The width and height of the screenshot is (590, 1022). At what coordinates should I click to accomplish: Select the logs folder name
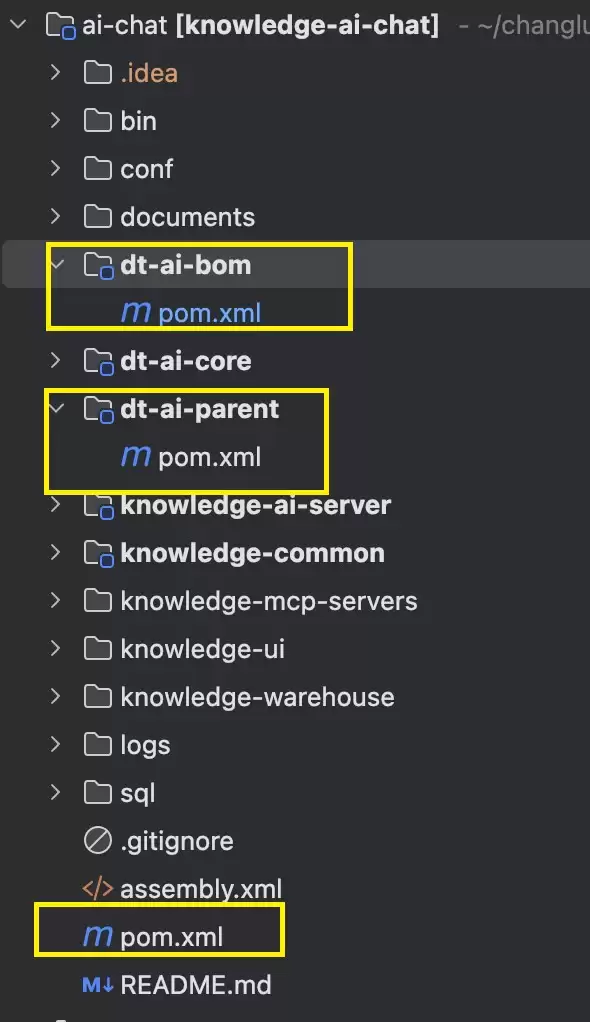[x=145, y=745]
